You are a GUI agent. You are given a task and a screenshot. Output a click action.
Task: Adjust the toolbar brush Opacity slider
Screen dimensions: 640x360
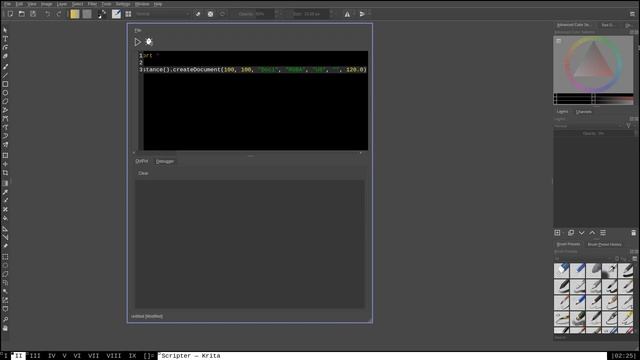coord(253,14)
